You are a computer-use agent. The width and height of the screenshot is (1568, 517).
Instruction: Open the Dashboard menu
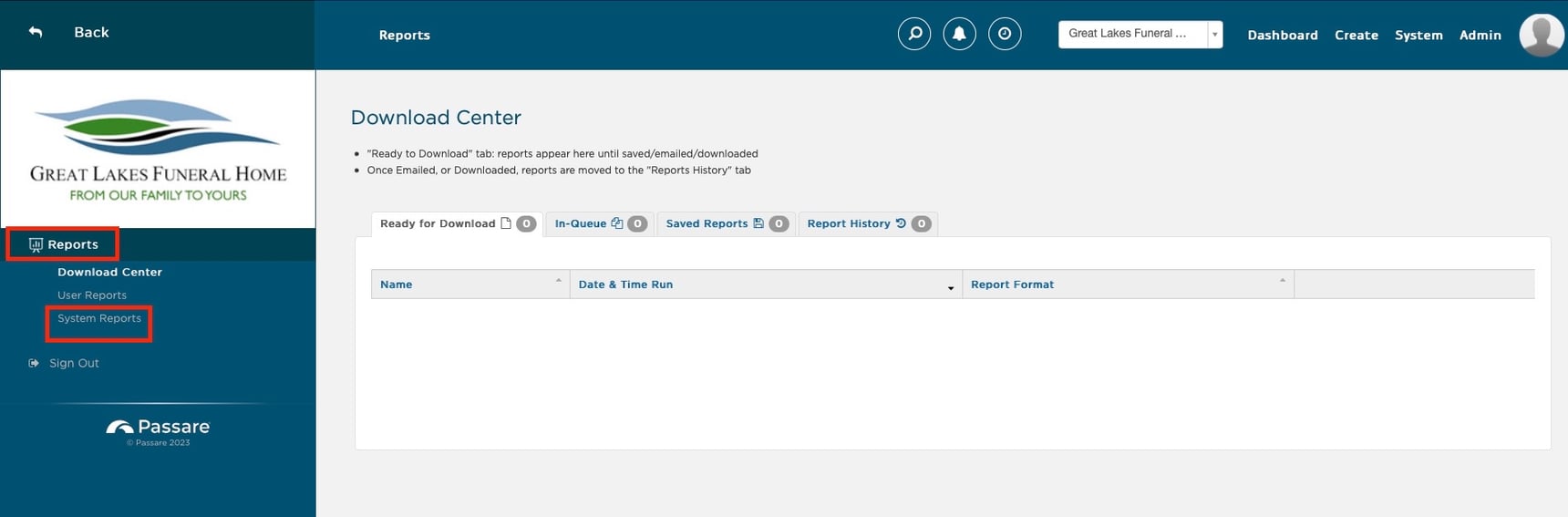tap(1282, 36)
